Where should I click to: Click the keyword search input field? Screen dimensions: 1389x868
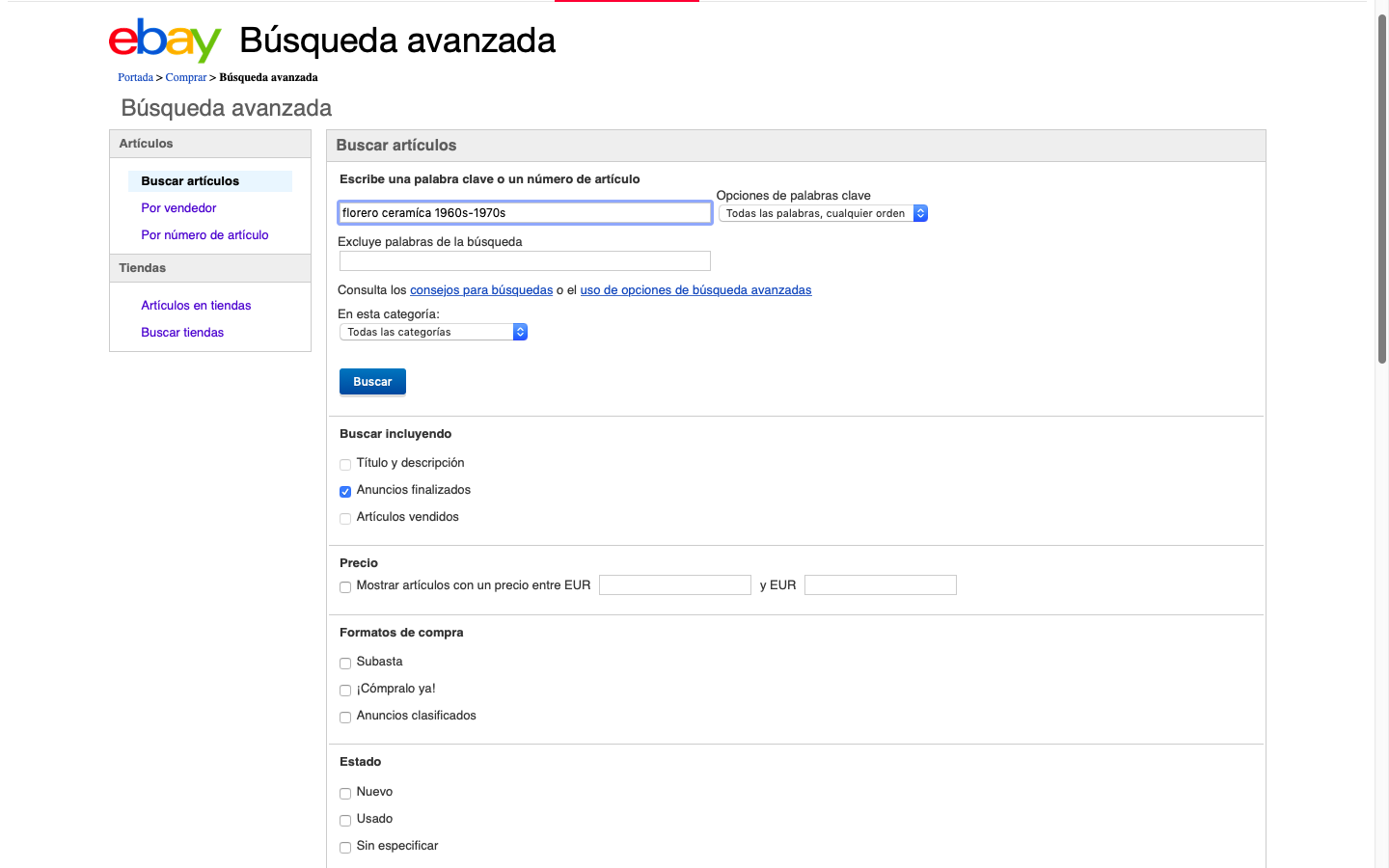(525, 213)
